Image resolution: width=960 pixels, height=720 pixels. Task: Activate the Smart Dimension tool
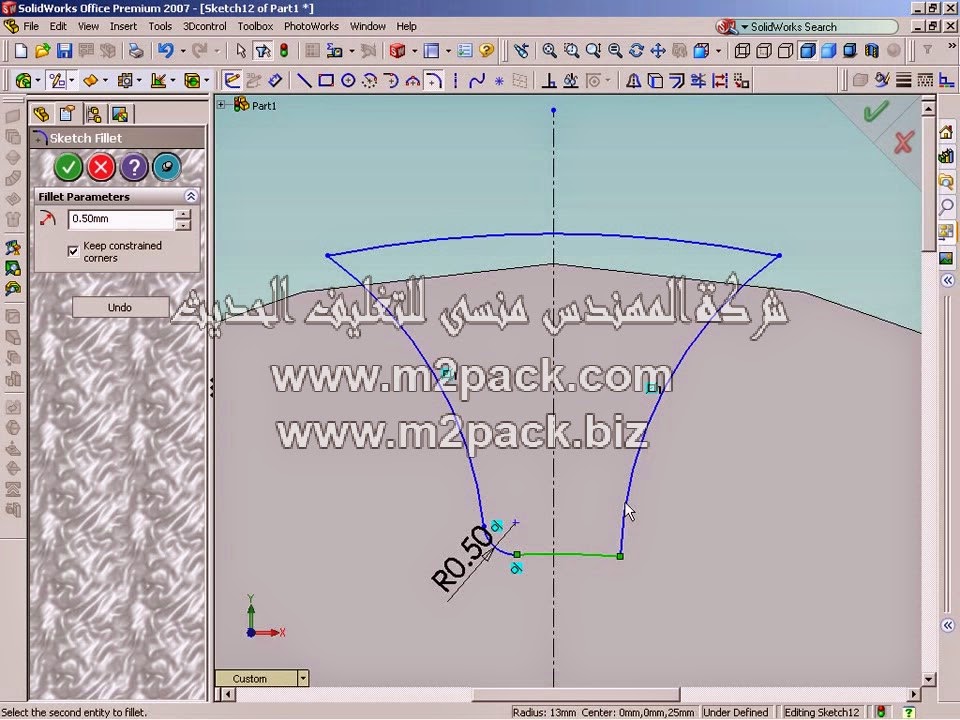pos(275,80)
